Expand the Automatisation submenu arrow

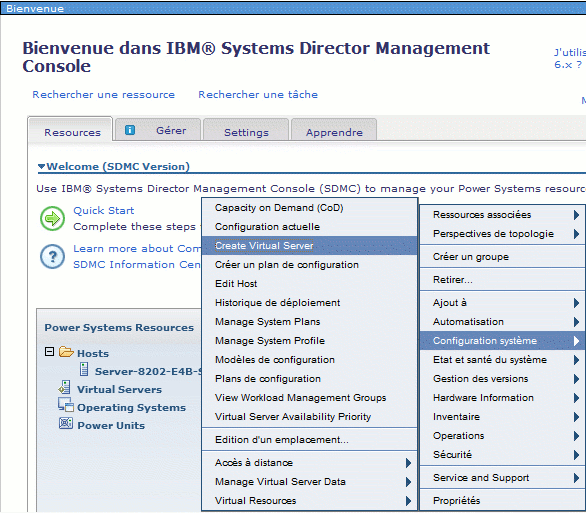576,322
